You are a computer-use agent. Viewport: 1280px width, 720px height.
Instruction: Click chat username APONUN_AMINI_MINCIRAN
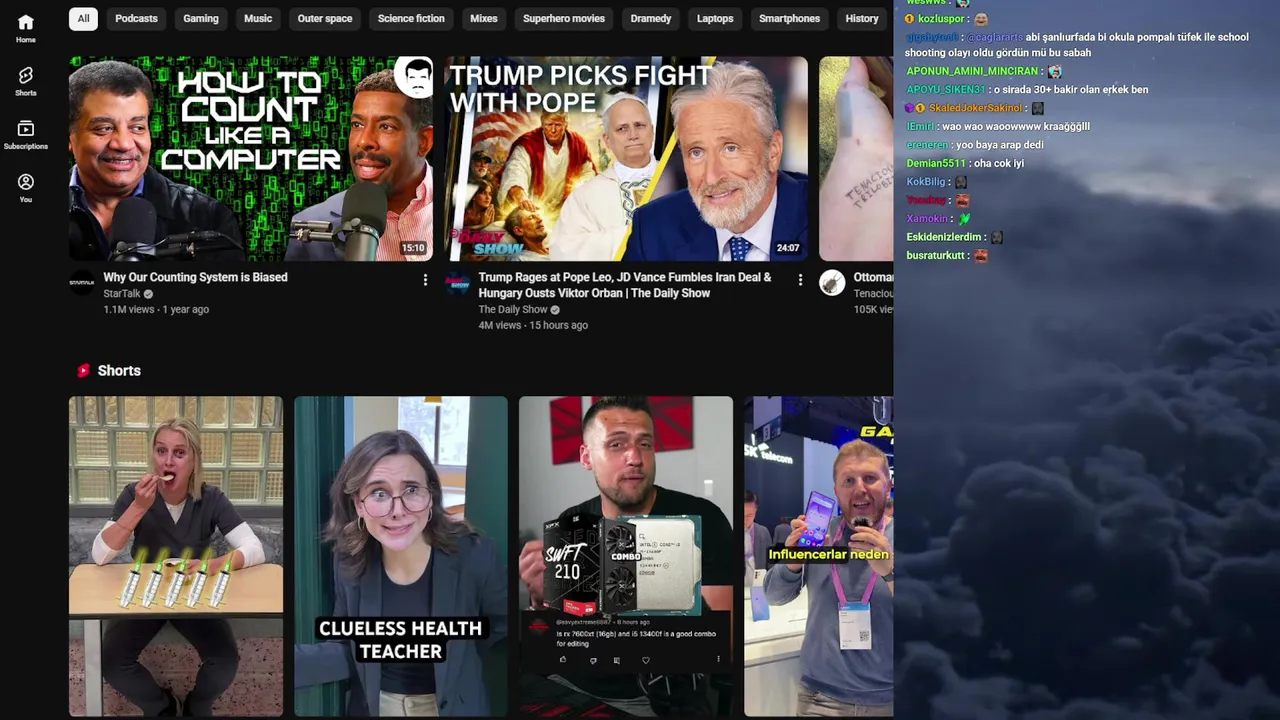point(972,71)
